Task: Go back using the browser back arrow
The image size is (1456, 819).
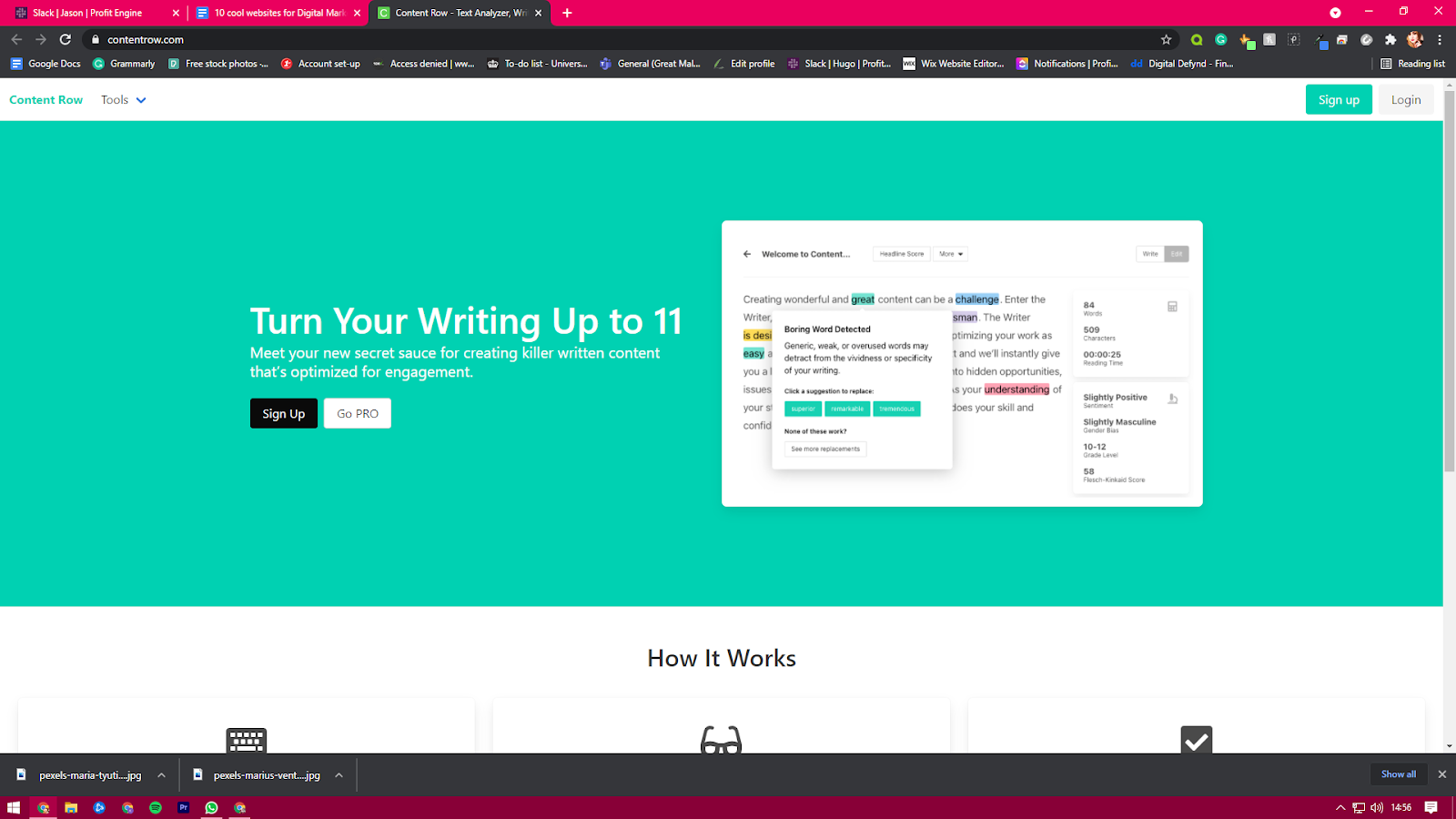Action: click(16, 39)
